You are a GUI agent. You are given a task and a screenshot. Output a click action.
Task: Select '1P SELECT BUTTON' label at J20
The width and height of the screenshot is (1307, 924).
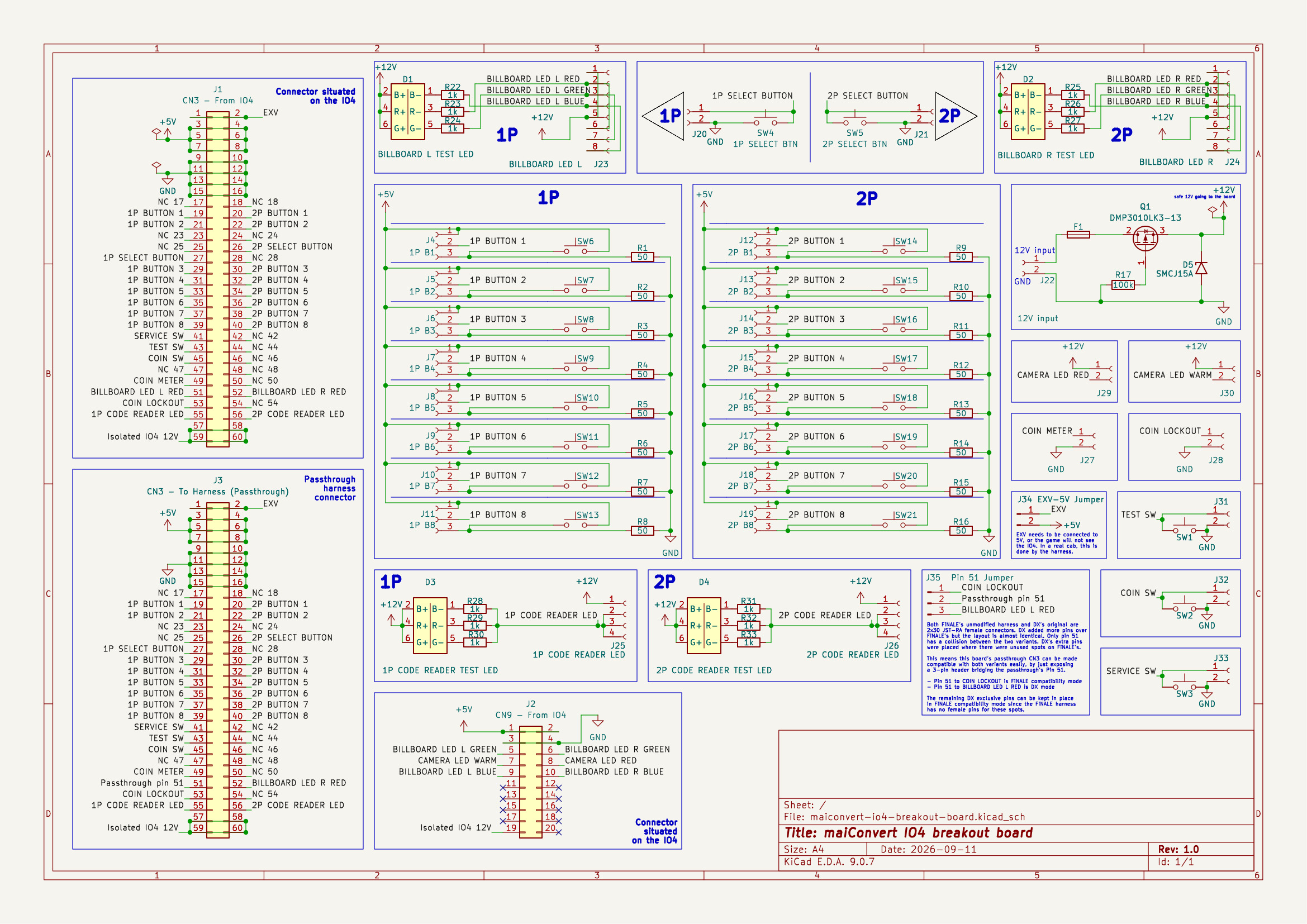[753, 96]
